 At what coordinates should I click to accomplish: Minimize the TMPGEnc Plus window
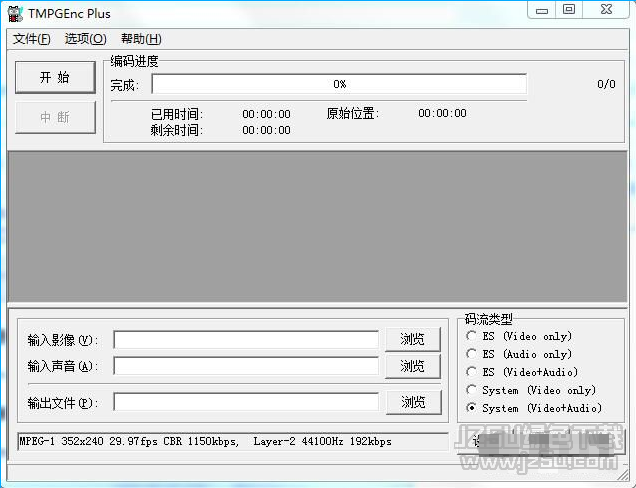pos(542,10)
